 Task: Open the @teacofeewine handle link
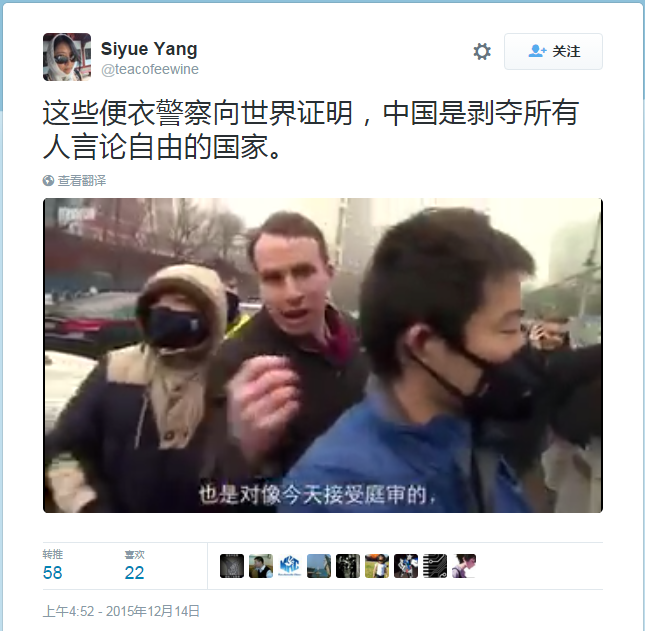point(150,69)
